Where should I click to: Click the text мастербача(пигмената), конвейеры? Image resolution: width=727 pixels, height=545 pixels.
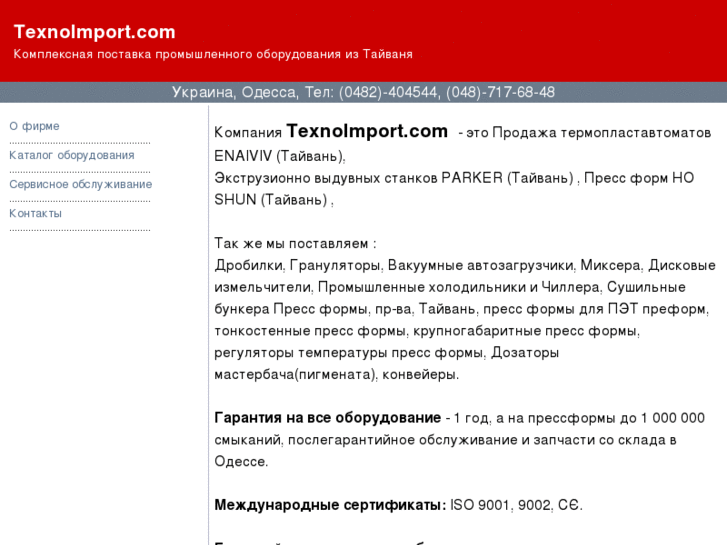[x=336, y=374]
